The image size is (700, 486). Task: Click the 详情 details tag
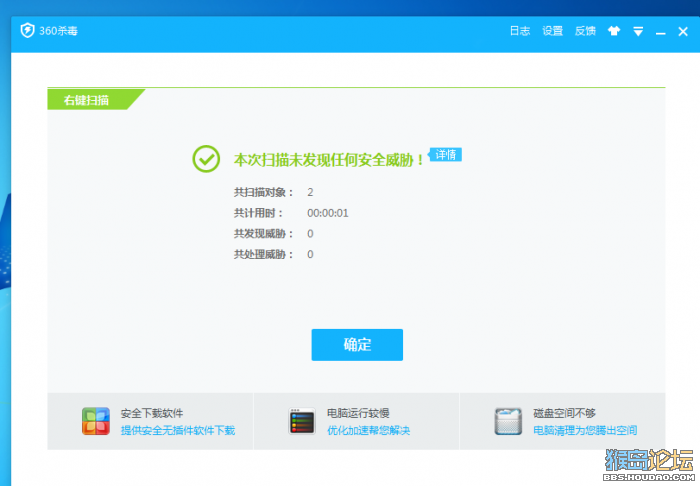[x=446, y=154]
